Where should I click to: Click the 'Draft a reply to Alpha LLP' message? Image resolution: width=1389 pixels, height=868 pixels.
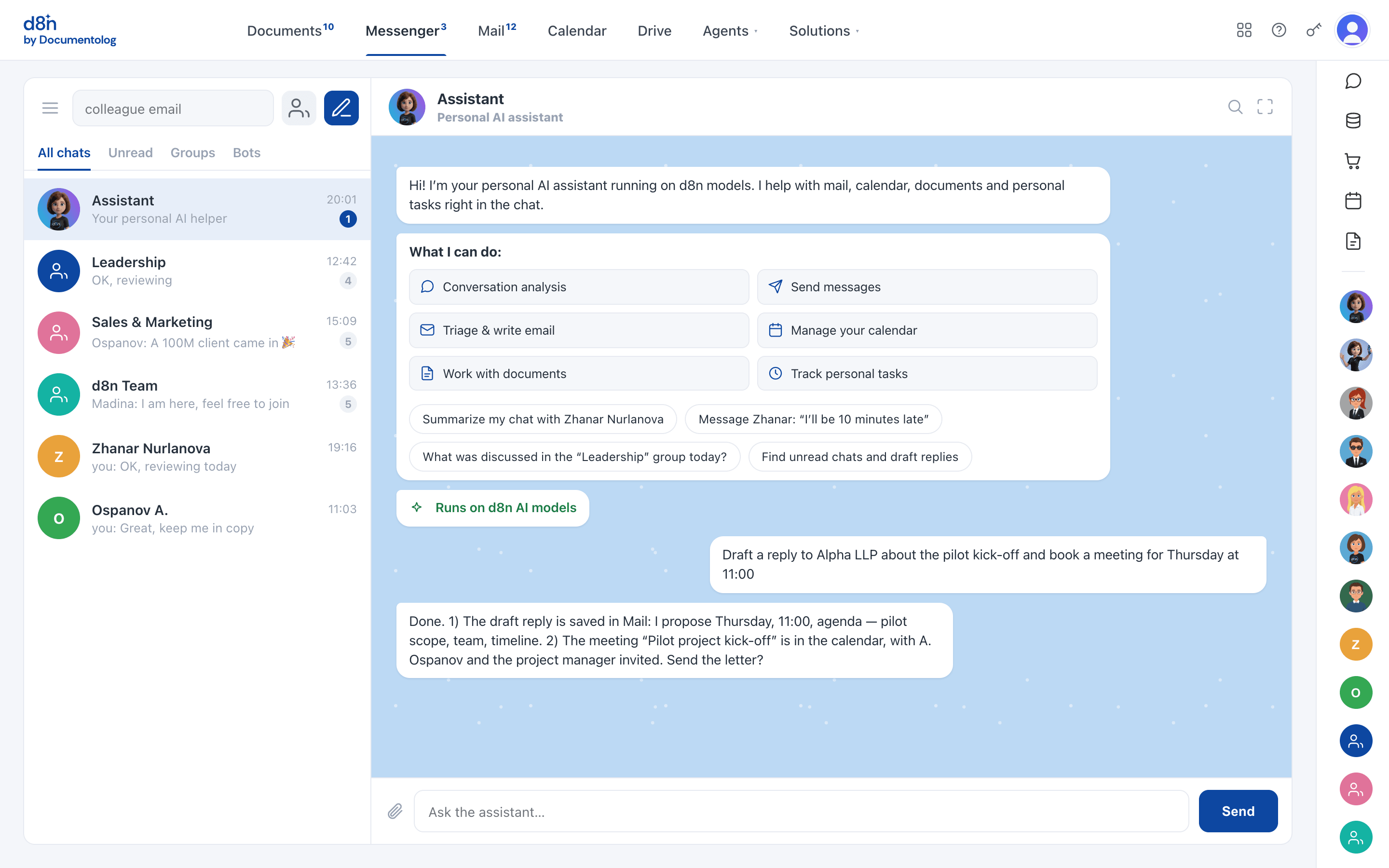coord(988,564)
